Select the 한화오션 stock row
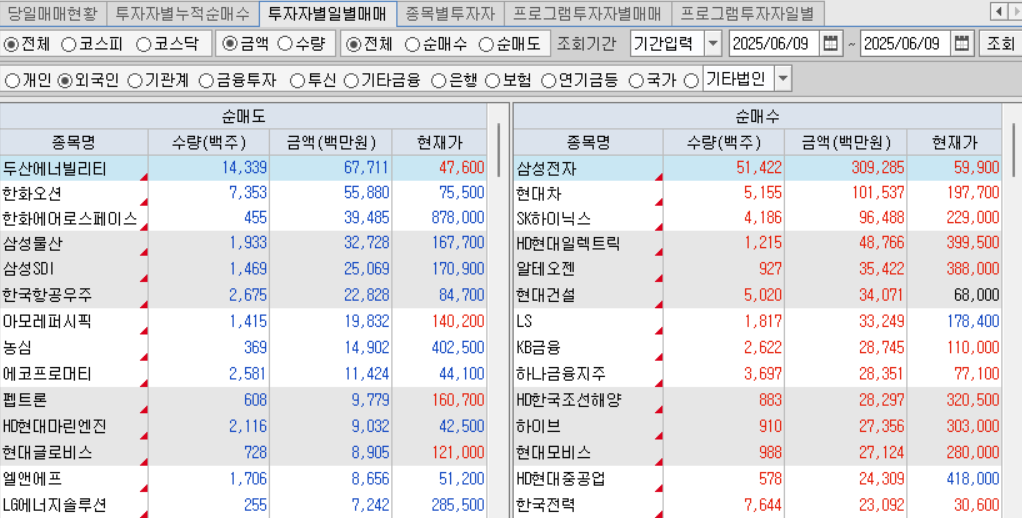This screenshot has height=518, width=1022. point(244,193)
